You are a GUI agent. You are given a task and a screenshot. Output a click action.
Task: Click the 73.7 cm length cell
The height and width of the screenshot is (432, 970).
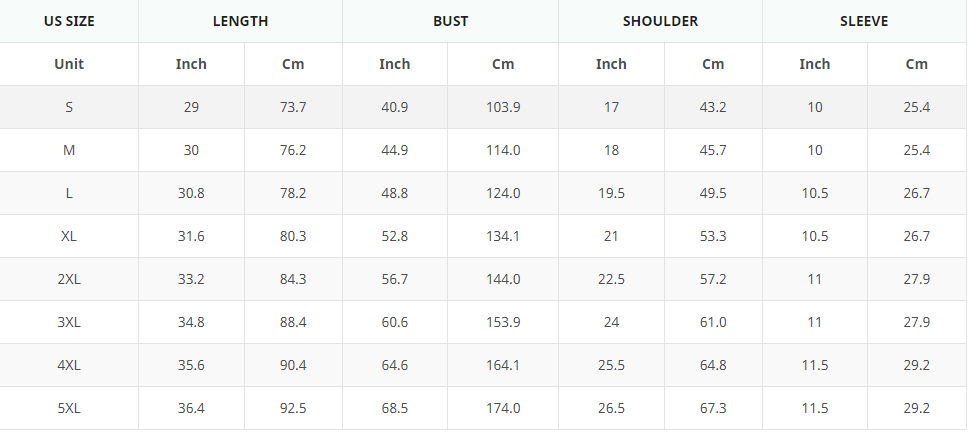293,107
